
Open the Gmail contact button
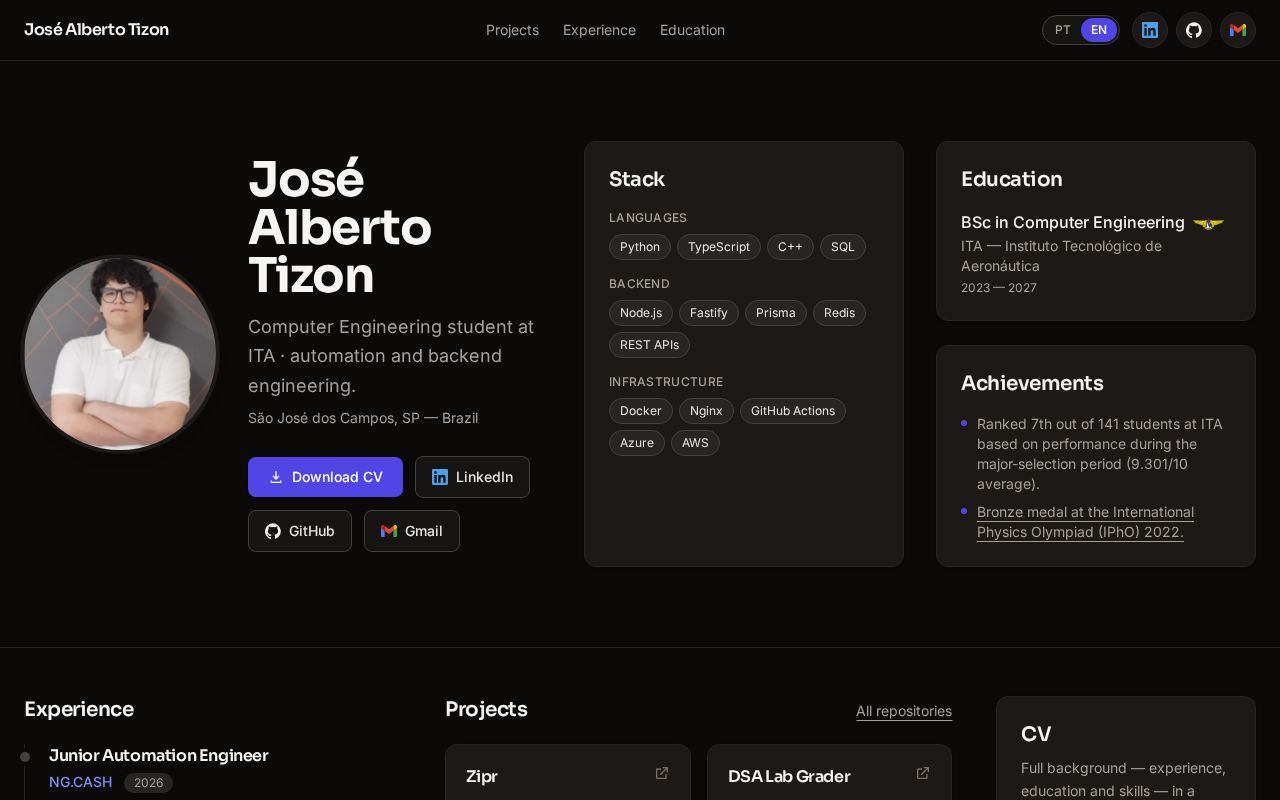[412, 531]
